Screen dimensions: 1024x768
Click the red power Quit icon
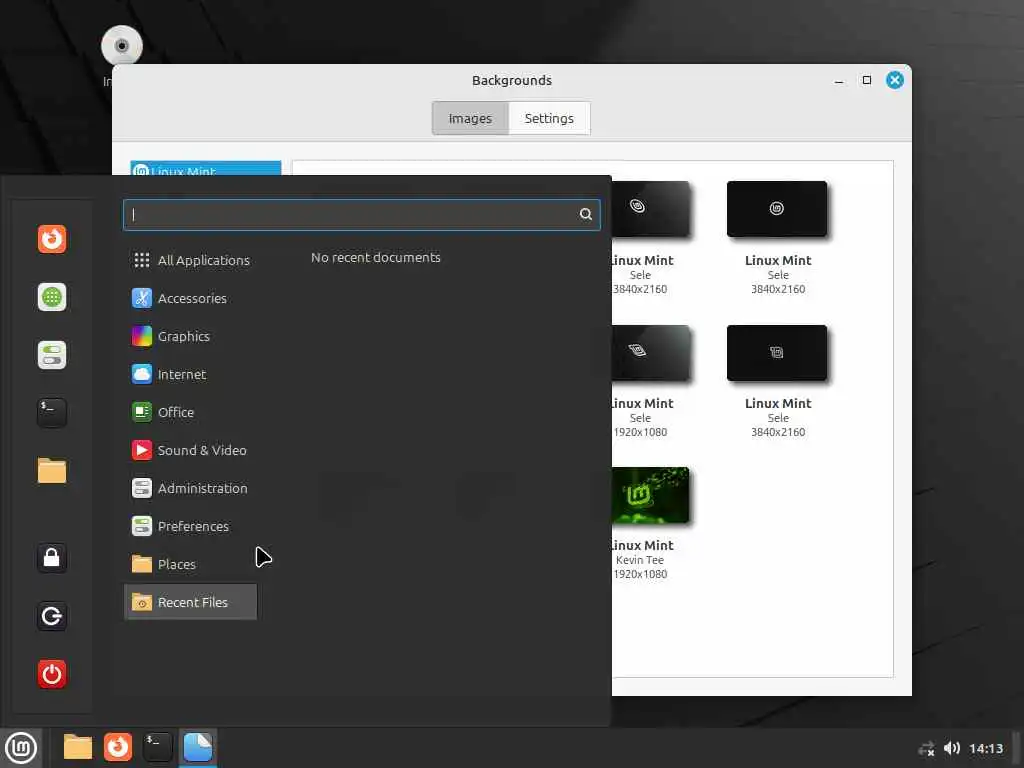pos(52,674)
